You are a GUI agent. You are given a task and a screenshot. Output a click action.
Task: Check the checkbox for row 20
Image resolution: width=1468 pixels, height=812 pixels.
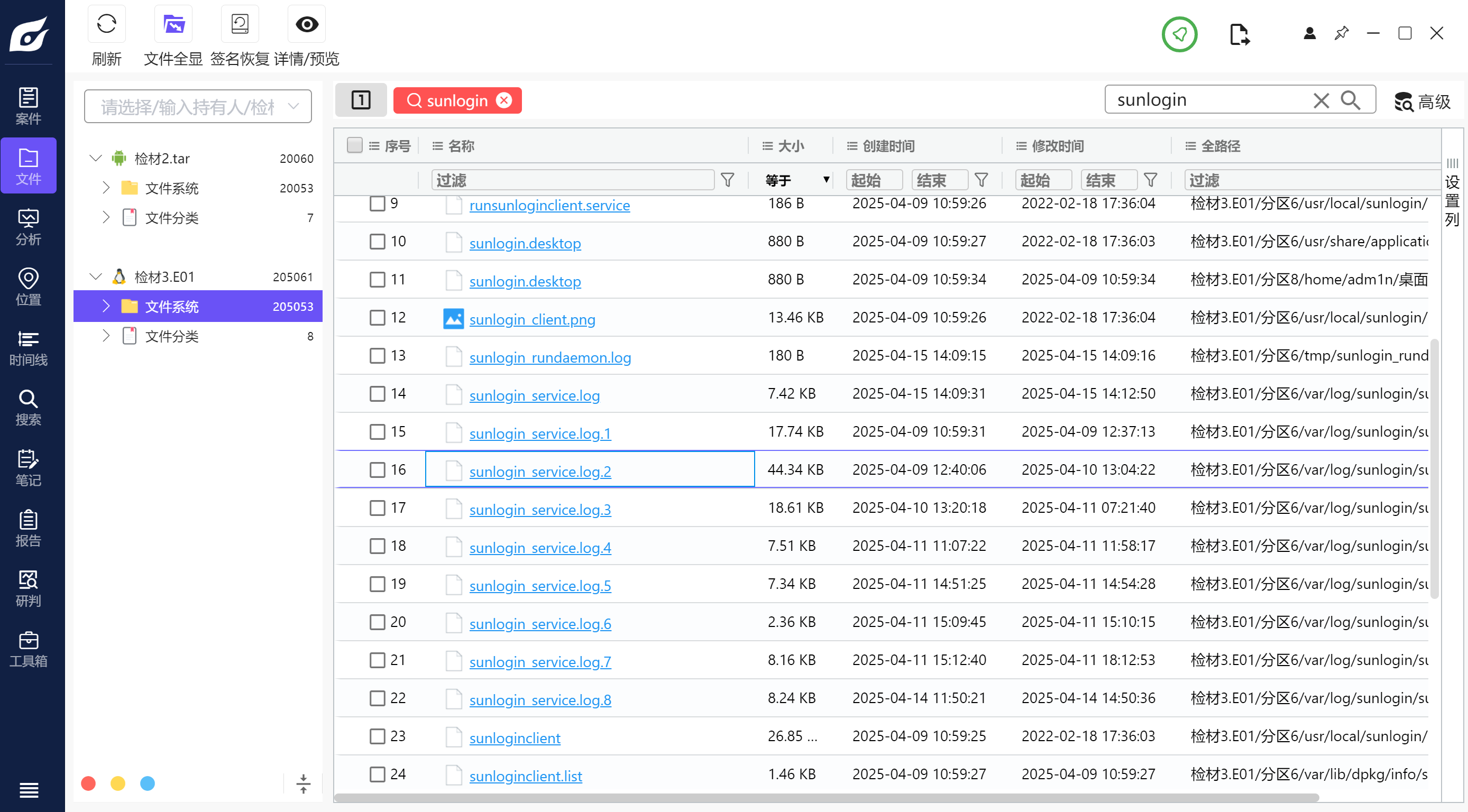click(377, 622)
